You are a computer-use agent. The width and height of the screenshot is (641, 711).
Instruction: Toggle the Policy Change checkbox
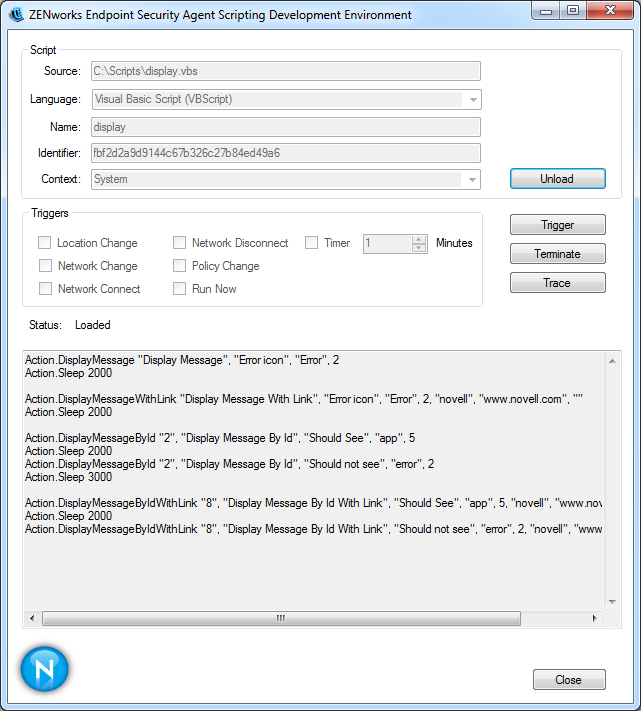click(x=180, y=266)
